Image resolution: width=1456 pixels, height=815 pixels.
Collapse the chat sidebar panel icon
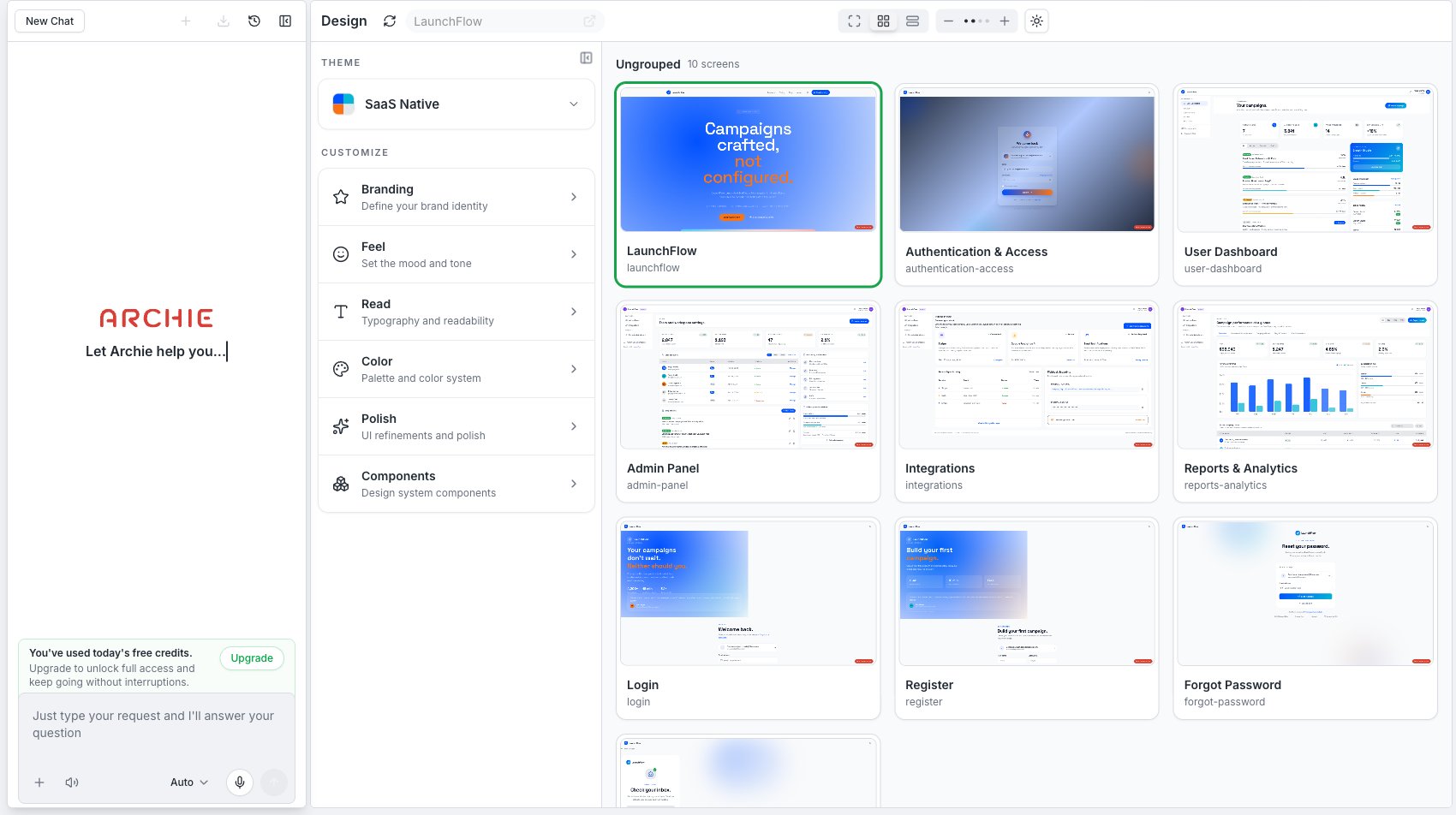click(285, 21)
